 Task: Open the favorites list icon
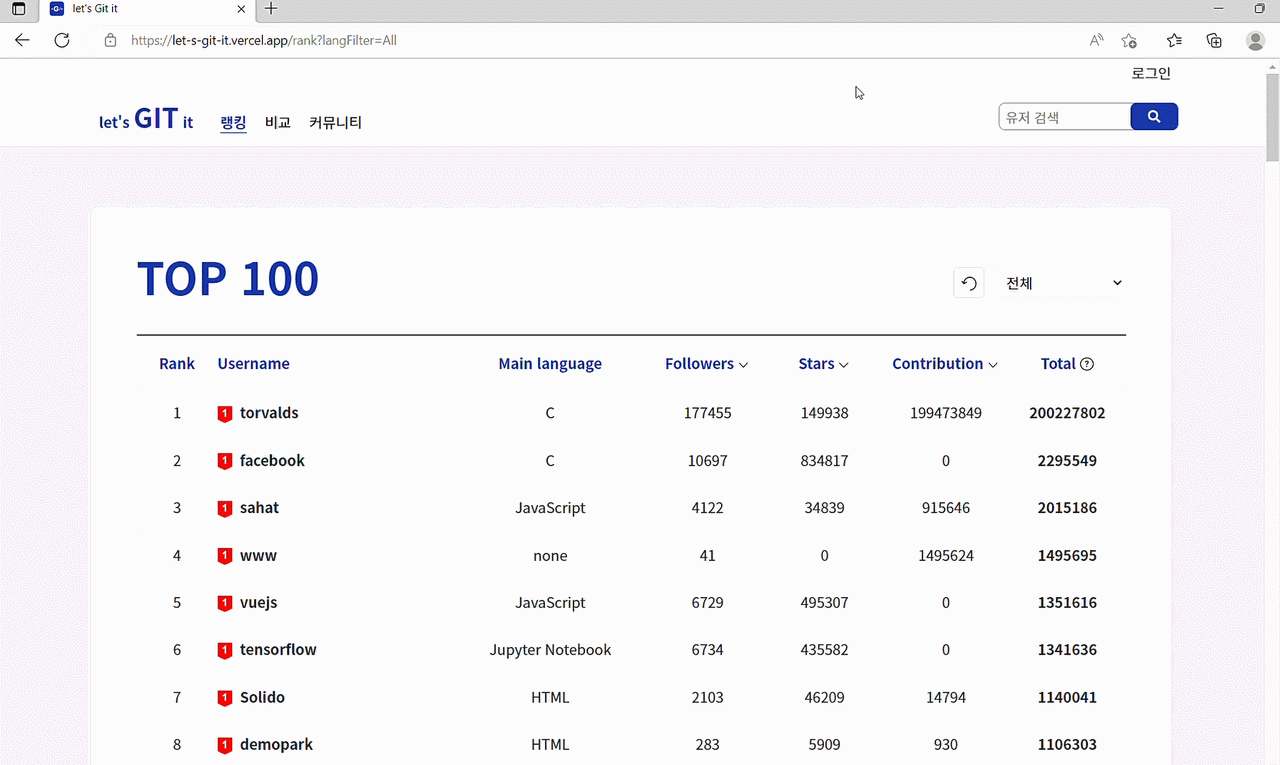pyautogui.click(x=1174, y=40)
